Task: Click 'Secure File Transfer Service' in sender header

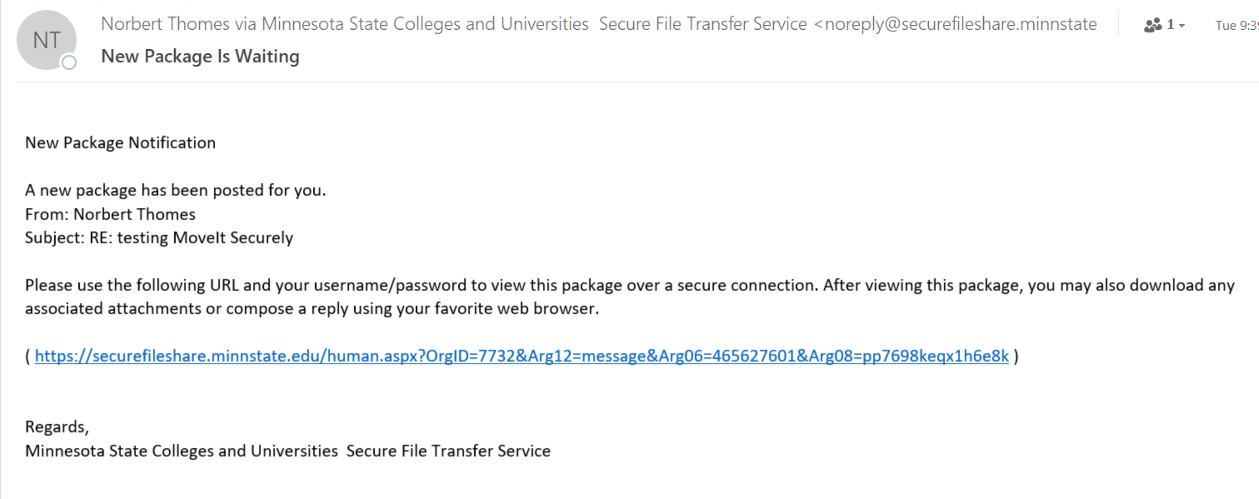Action: click(702, 24)
